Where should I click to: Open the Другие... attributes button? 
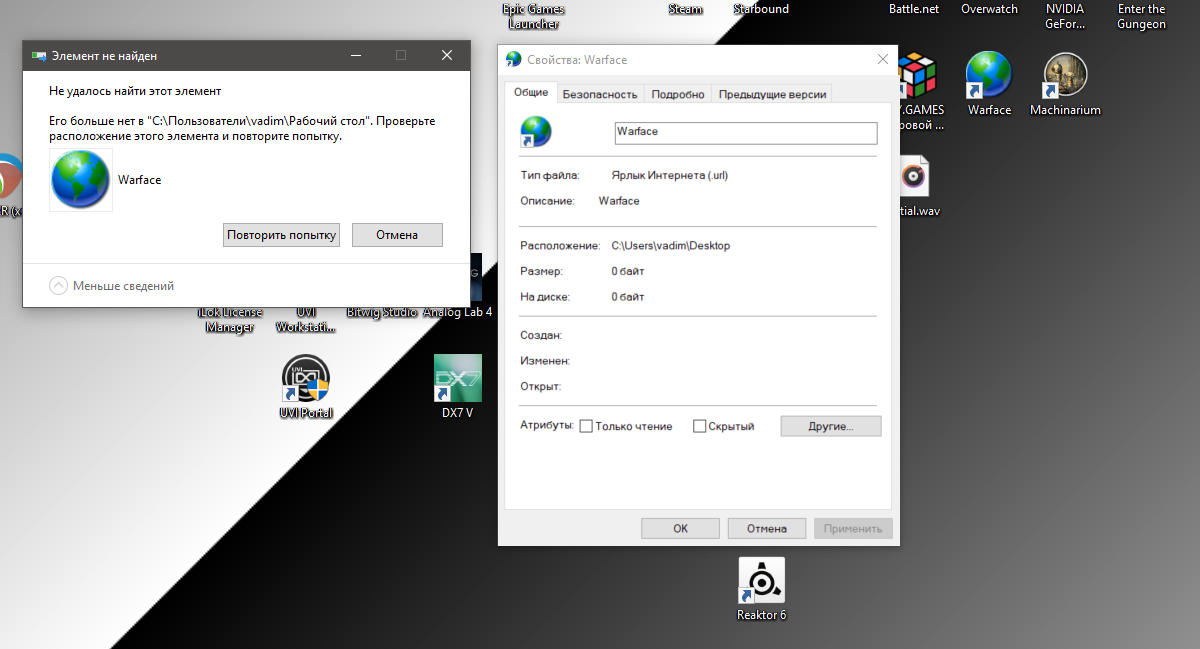pos(831,426)
